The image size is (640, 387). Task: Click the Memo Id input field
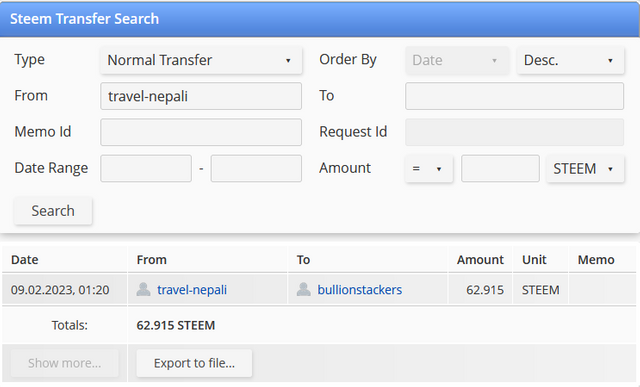(201, 132)
